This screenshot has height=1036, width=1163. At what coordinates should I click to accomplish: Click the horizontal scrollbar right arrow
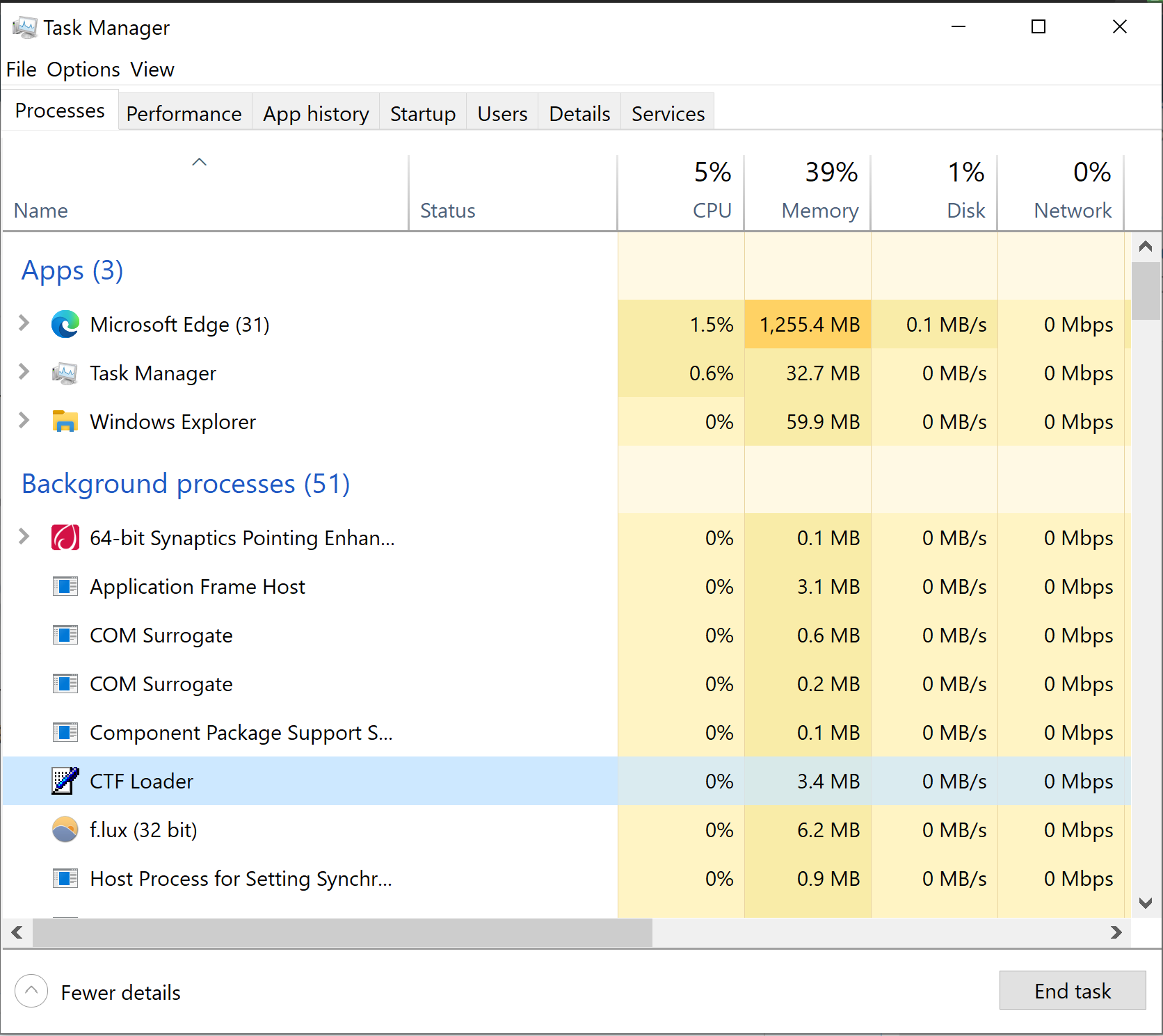[x=1116, y=932]
